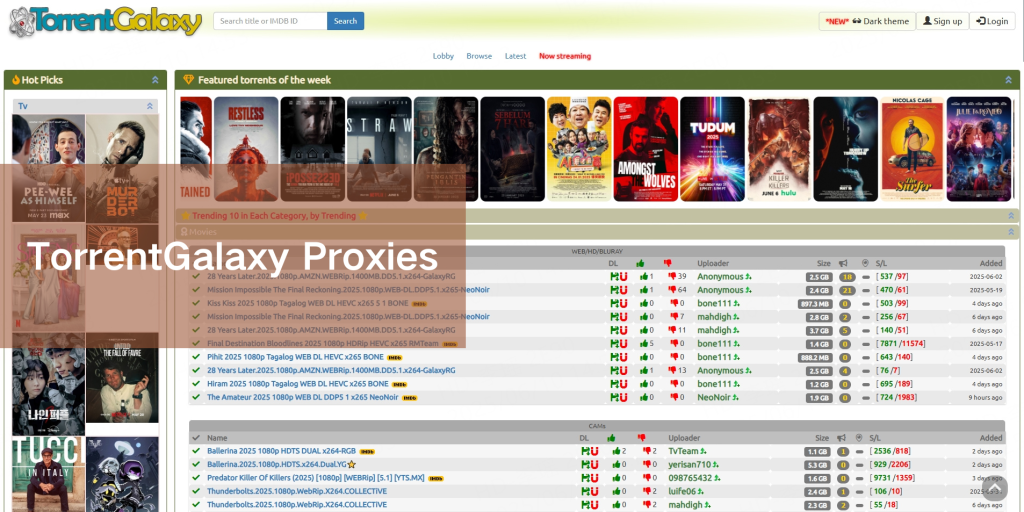Screen dimensions: 1024x512
Task: Click IMDb badge beside The Amateur 2025
Action: (409, 398)
